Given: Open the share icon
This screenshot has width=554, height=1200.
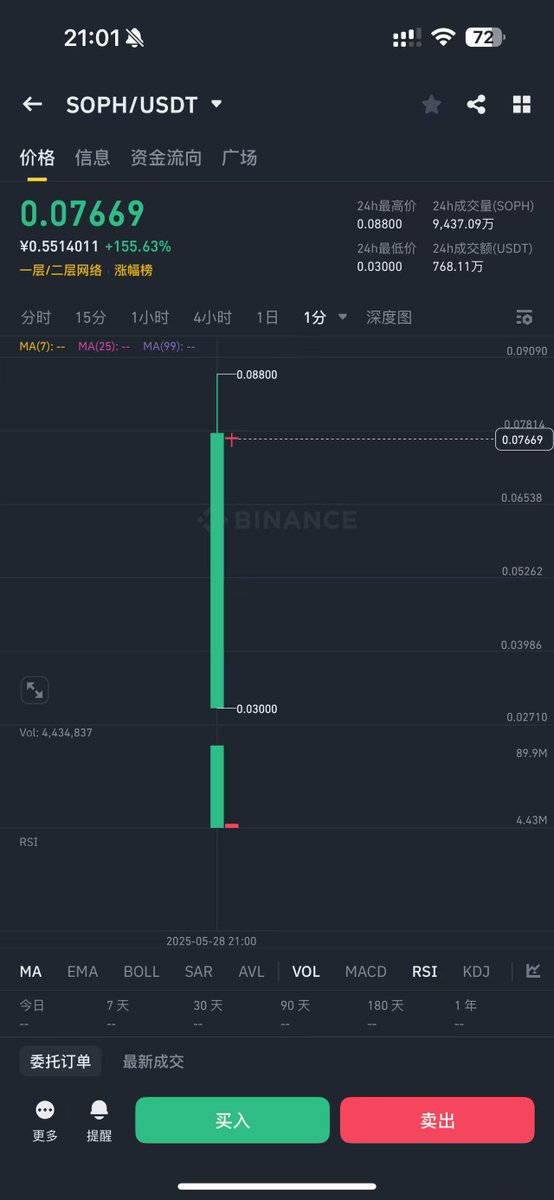Looking at the screenshot, I should pyautogui.click(x=476, y=104).
